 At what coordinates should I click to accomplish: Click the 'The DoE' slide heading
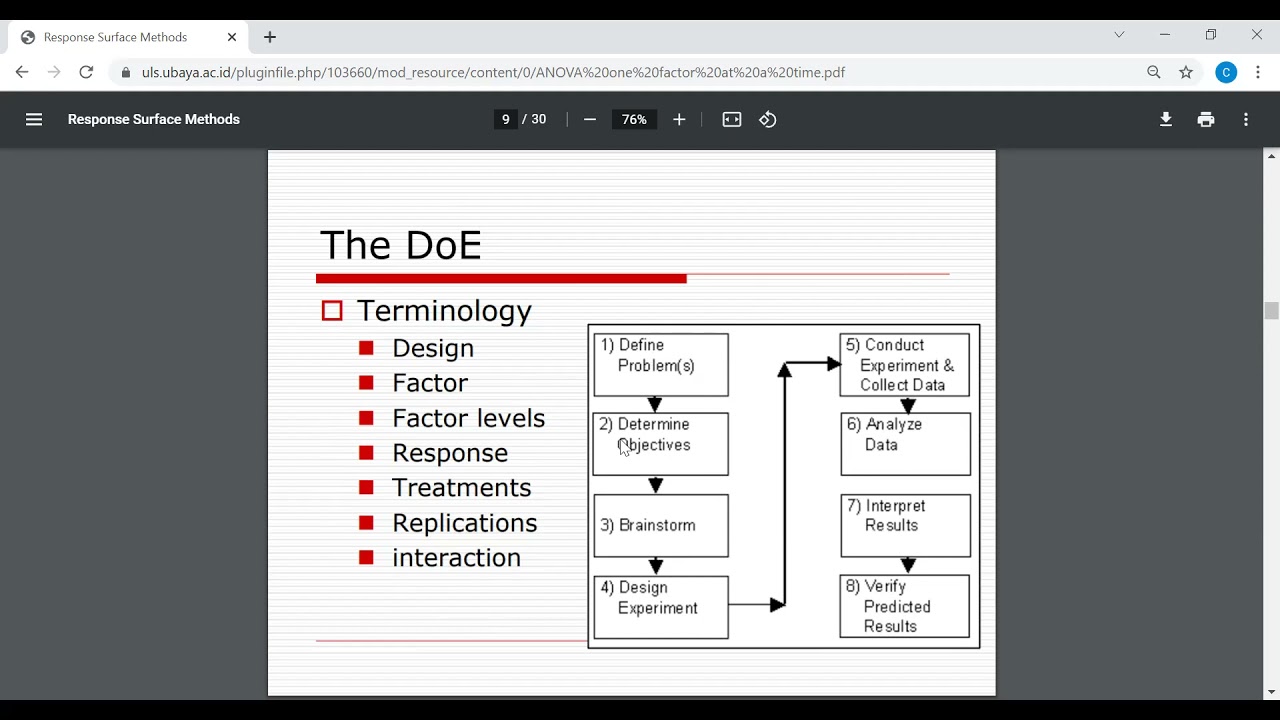[400, 245]
